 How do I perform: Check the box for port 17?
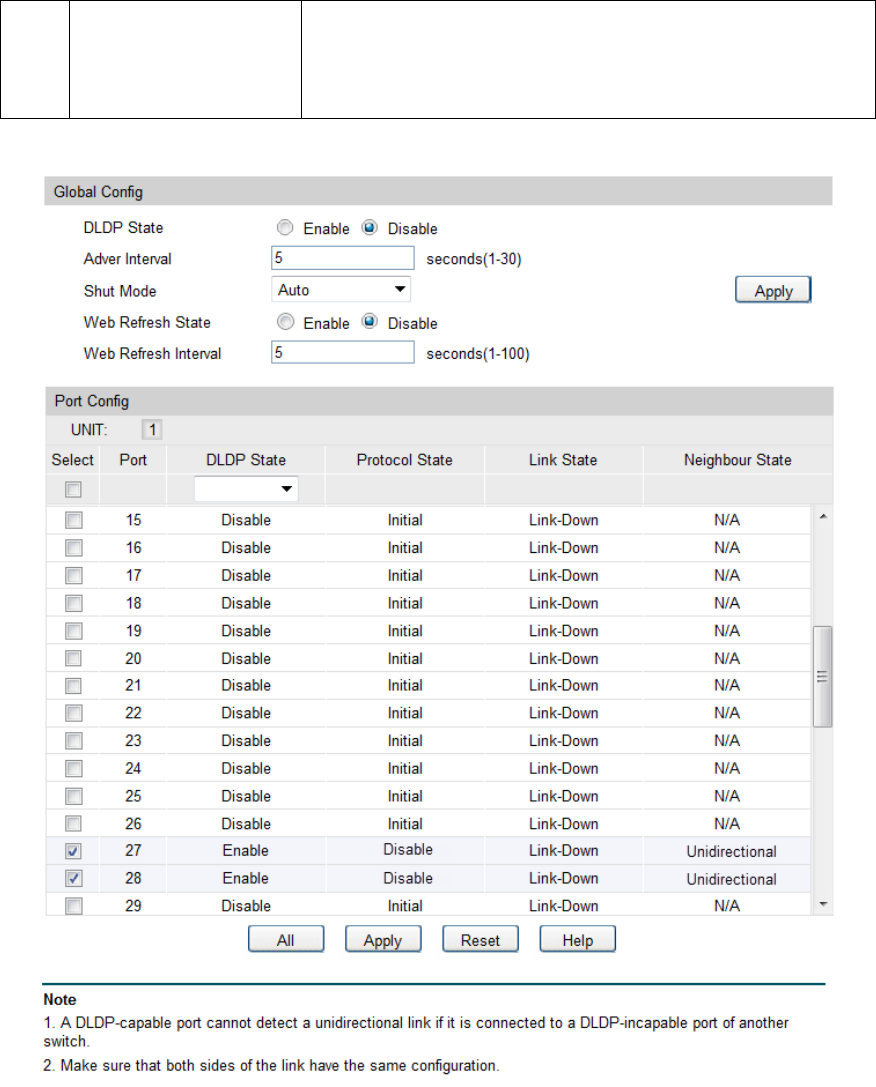(x=73, y=575)
